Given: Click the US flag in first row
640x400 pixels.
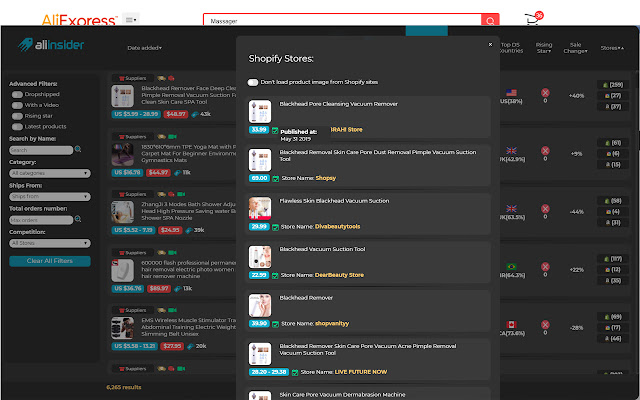Looking at the screenshot, I should click(511, 93).
